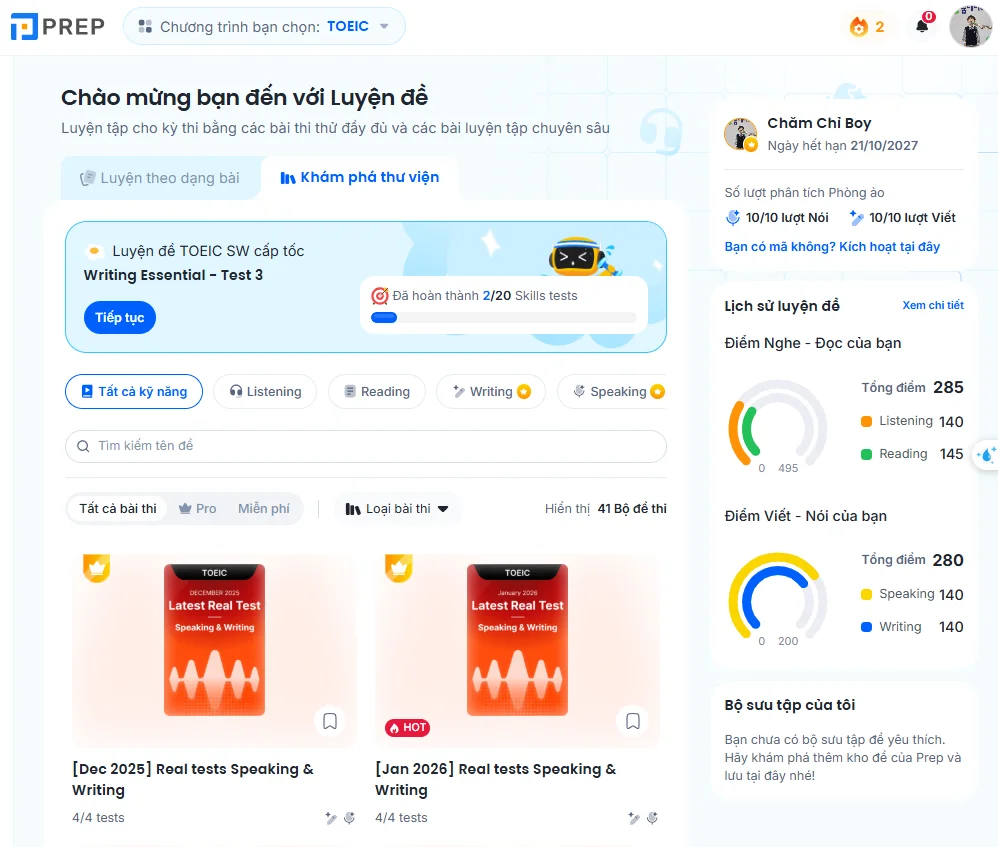Click the microphone icon beside lượt Nói
Image resolution: width=998 pixels, height=847 pixels.
(x=733, y=218)
